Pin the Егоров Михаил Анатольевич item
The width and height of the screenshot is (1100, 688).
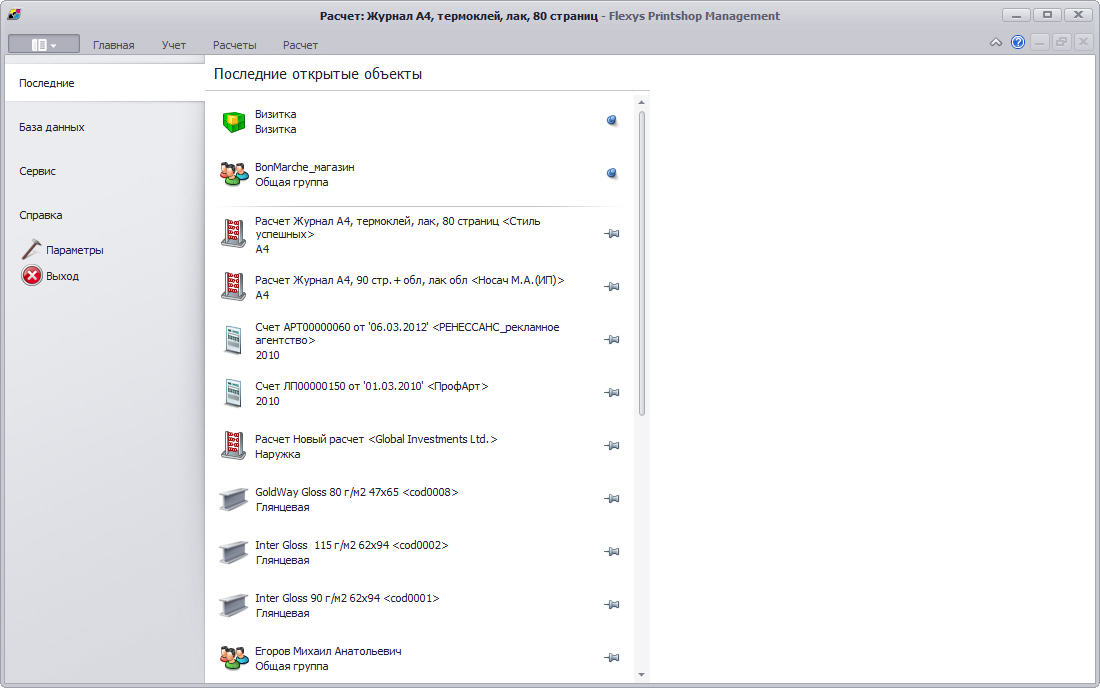pyautogui.click(x=612, y=658)
